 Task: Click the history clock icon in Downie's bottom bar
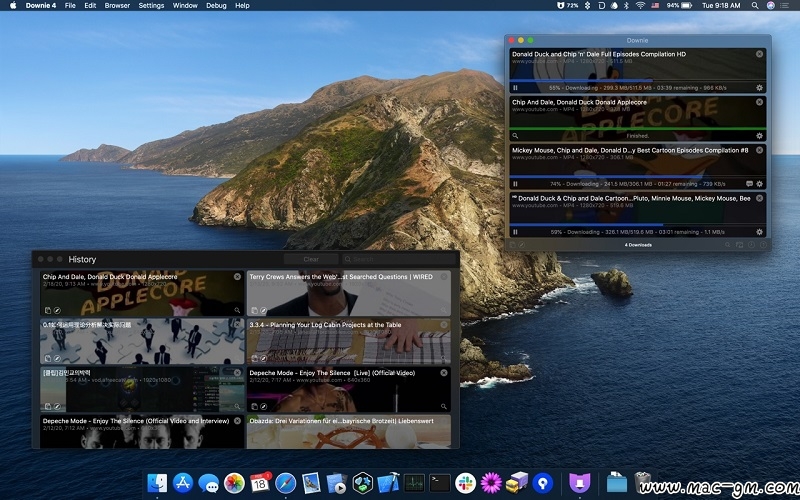pos(752,245)
